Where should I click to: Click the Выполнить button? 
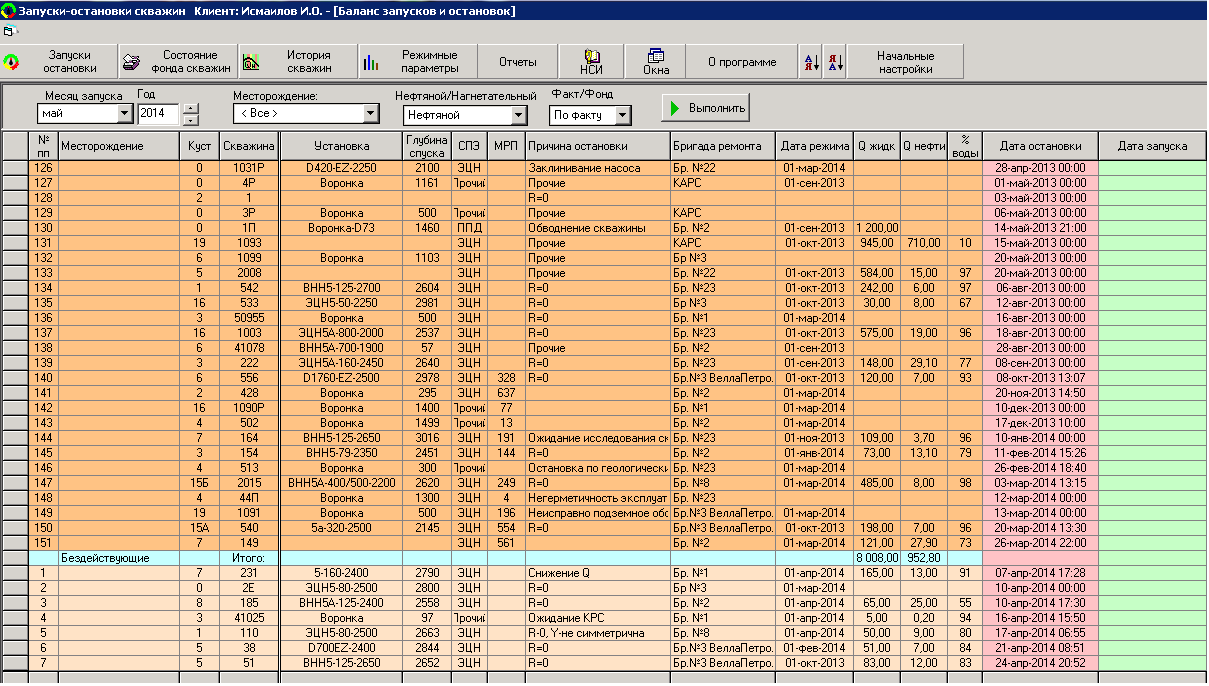tap(706, 108)
